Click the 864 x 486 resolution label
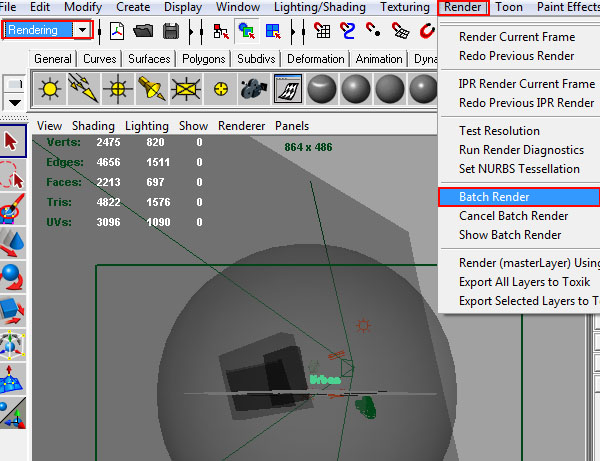 click(308, 147)
